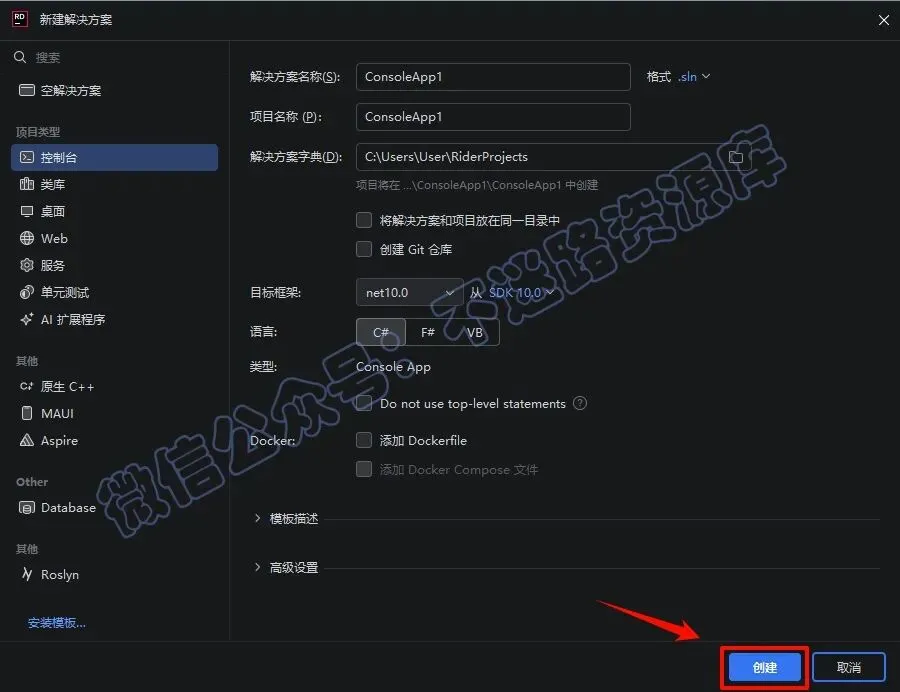Click the 控制台 console icon
The width and height of the screenshot is (900, 692).
click(26, 157)
